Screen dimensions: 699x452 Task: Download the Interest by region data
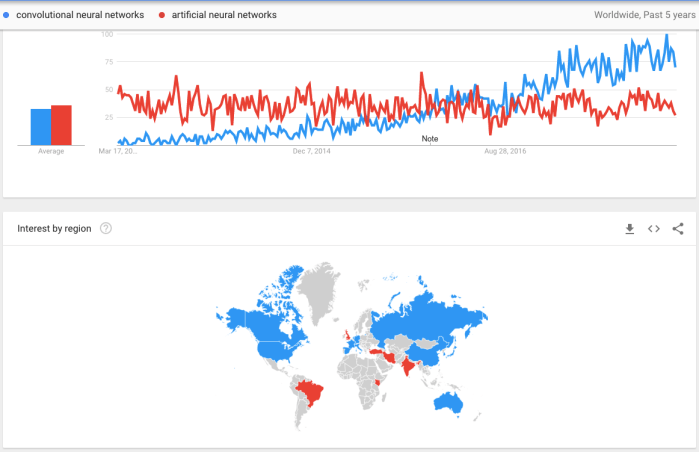pos(630,229)
